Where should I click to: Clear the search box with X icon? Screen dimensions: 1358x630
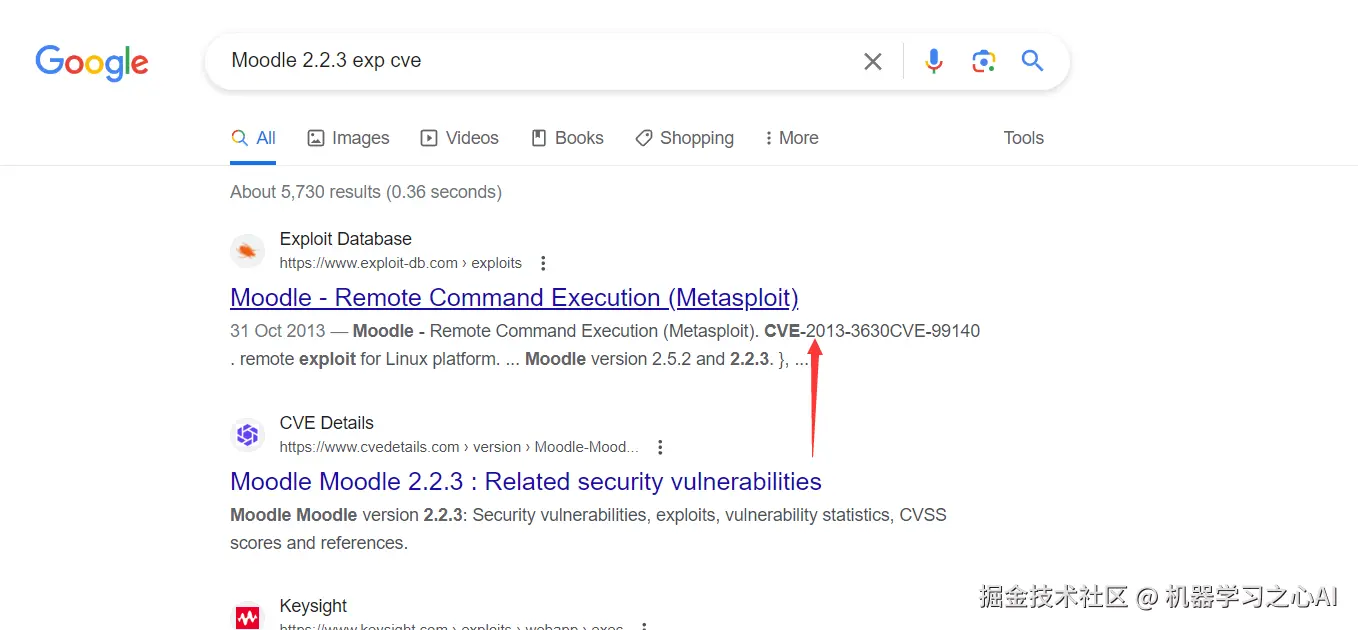[x=872, y=62]
